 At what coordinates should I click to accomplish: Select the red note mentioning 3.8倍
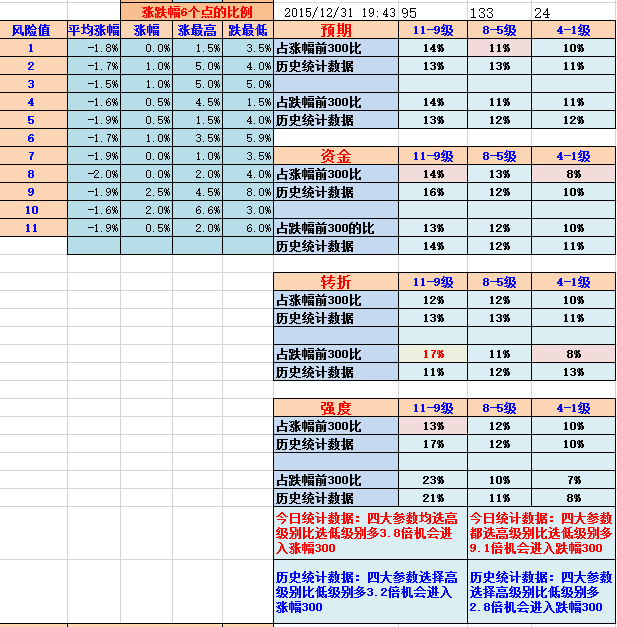coord(370,533)
